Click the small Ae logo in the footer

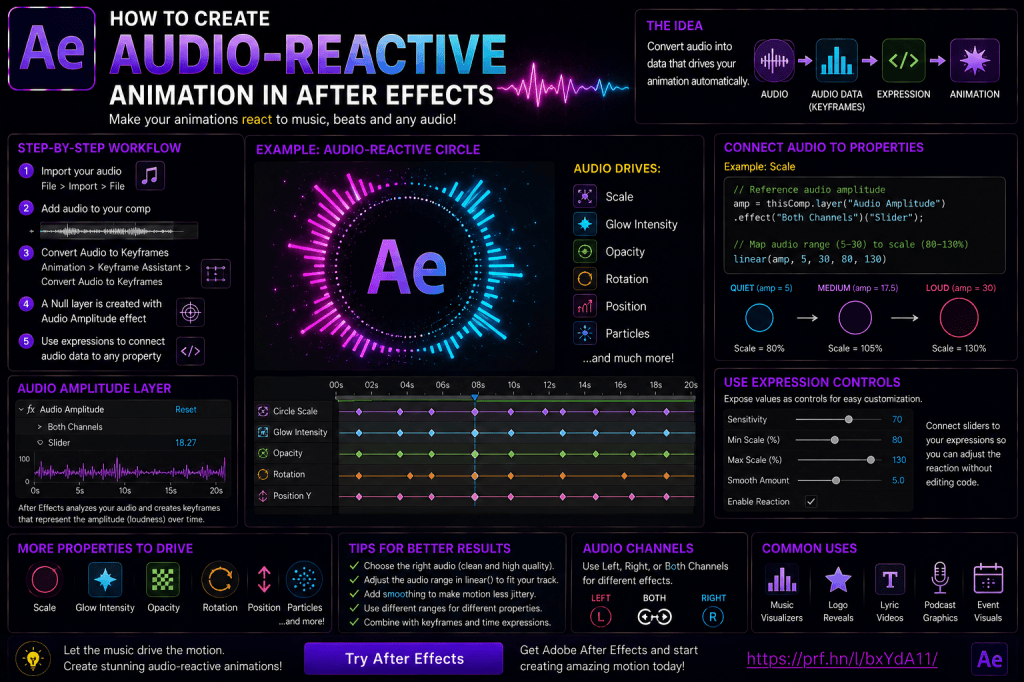[x=989, y=659]
